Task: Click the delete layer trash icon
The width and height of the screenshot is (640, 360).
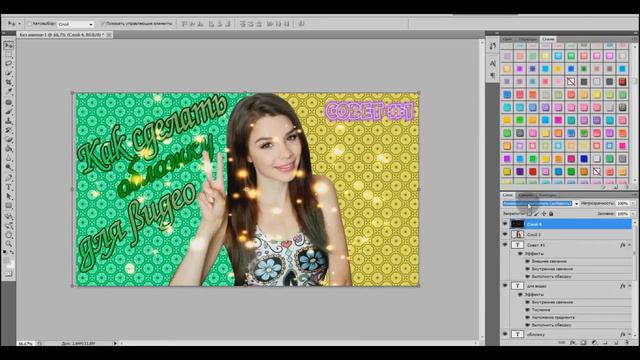Action: (627, 342)
